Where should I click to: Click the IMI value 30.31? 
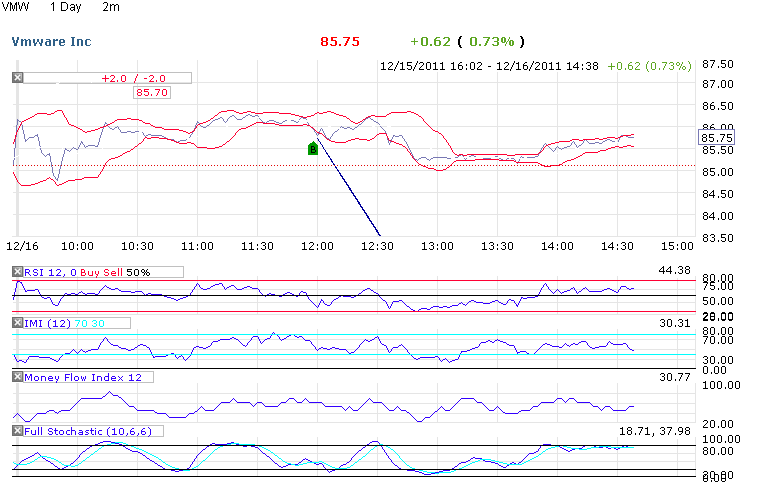(x=674, y=323)
